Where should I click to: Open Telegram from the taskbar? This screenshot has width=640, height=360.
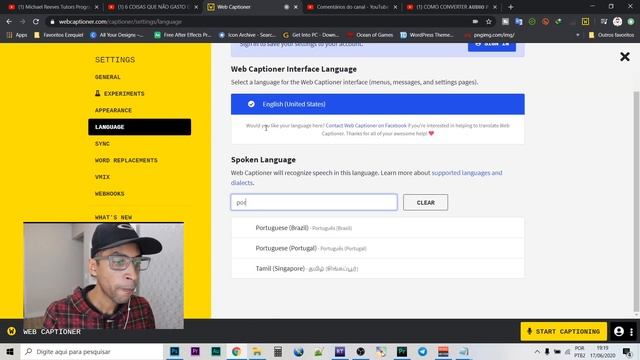(x=422, y=351)
